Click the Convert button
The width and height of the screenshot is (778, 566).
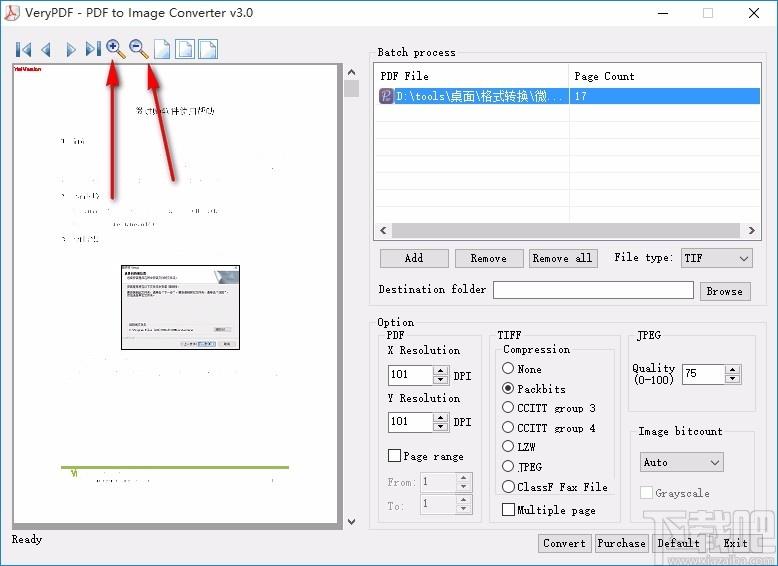click(x=564, y=543)
